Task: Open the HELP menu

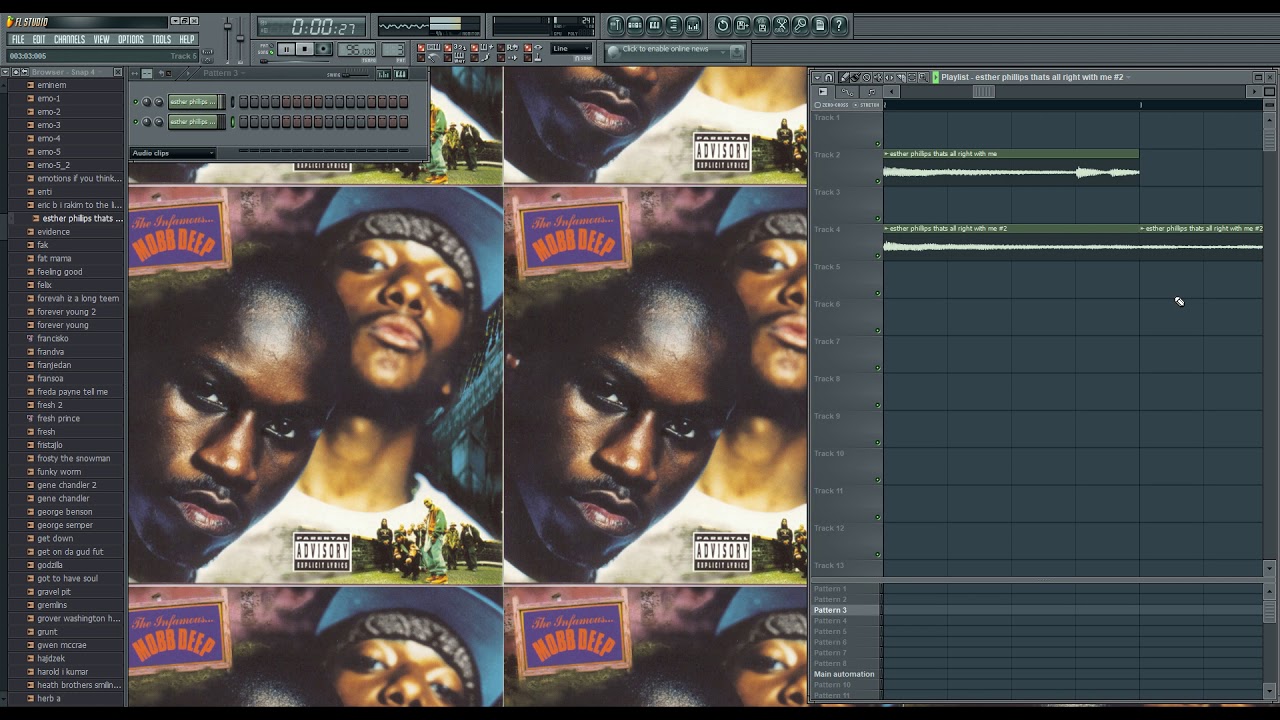Action: (187, 39)
